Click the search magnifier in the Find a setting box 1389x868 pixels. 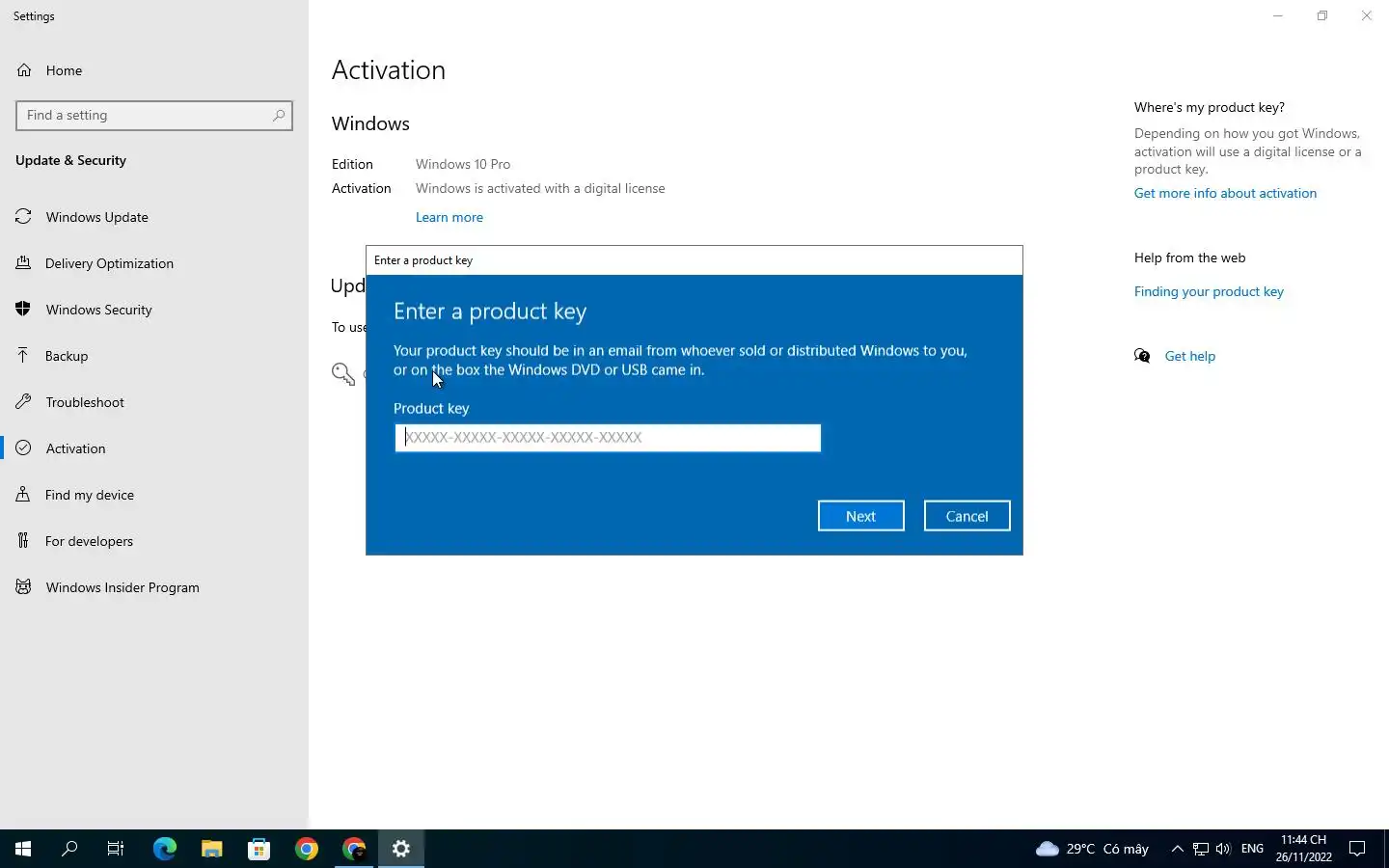pos(279,115)
